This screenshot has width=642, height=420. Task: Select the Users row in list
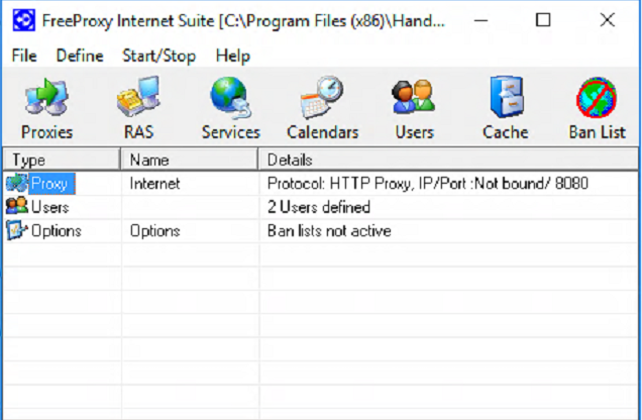click(x=50, y=207)
